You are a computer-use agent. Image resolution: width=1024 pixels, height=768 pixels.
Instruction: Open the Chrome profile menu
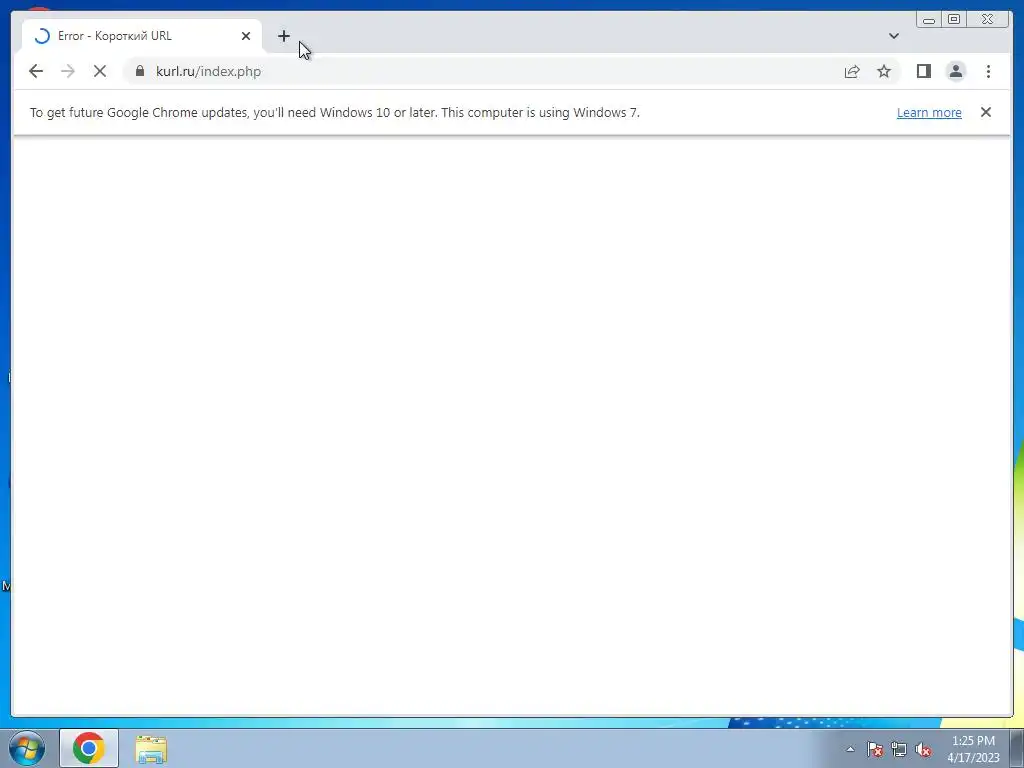(956, 71)
